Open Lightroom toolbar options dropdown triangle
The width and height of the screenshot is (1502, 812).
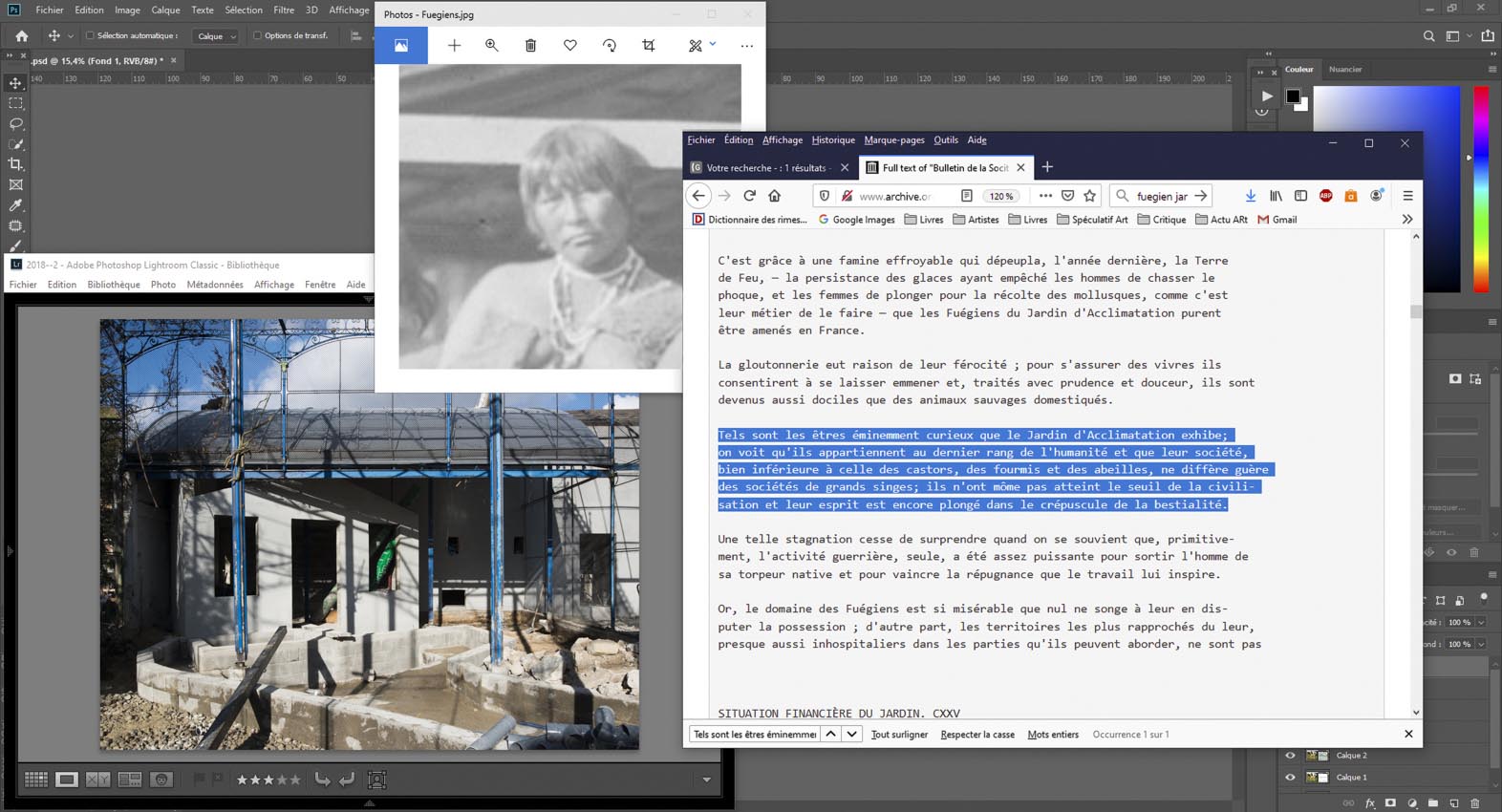click(x=707, y=780)
